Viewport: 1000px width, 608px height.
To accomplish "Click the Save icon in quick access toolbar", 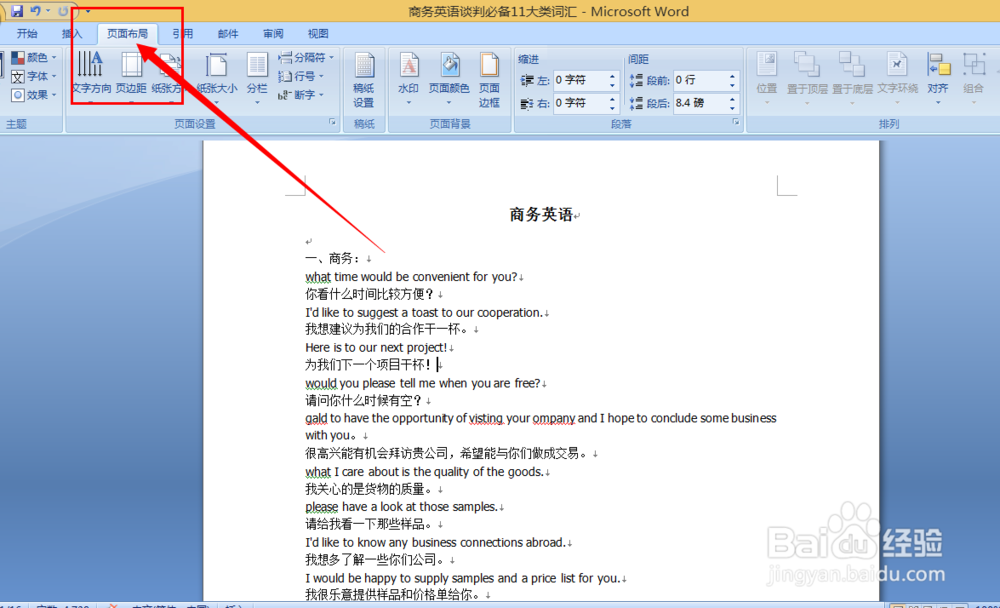I will coord(17,11).
